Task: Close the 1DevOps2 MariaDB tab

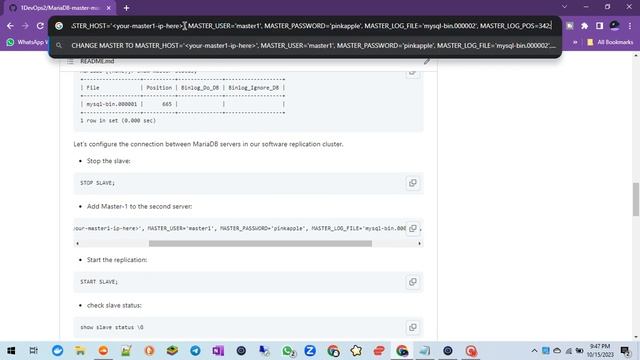Action: pyautogui.click(x=109, y=8)
